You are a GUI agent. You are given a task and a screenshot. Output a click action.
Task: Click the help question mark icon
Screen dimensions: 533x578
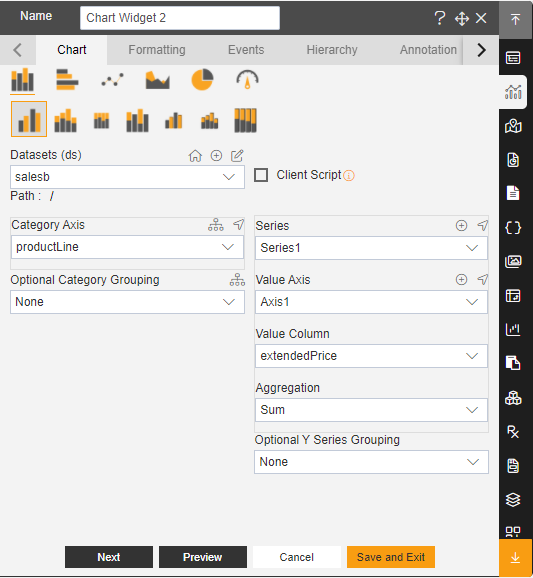pyautogui.click(x=440, y=18)
